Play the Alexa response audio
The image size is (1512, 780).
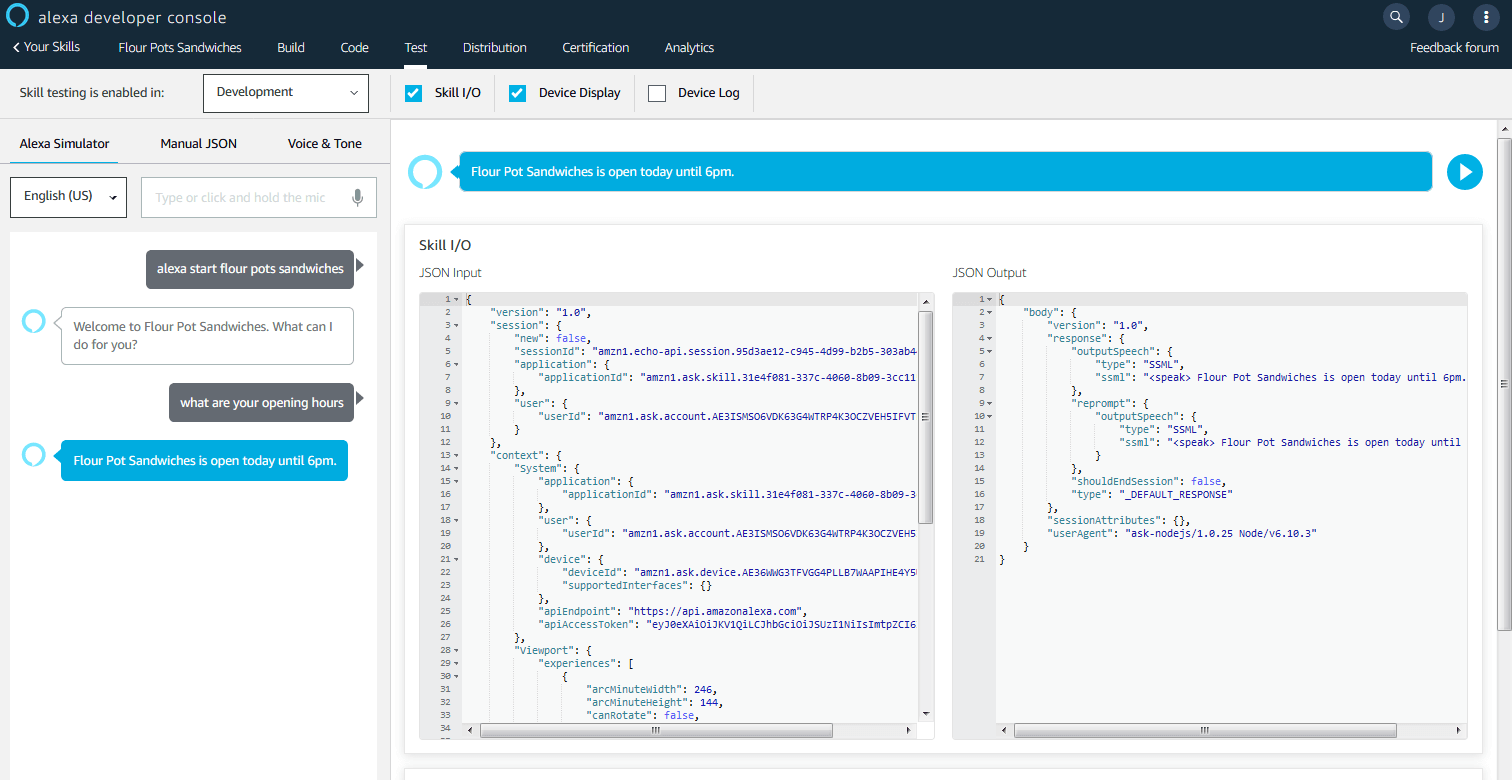[x=1464, y=172]
